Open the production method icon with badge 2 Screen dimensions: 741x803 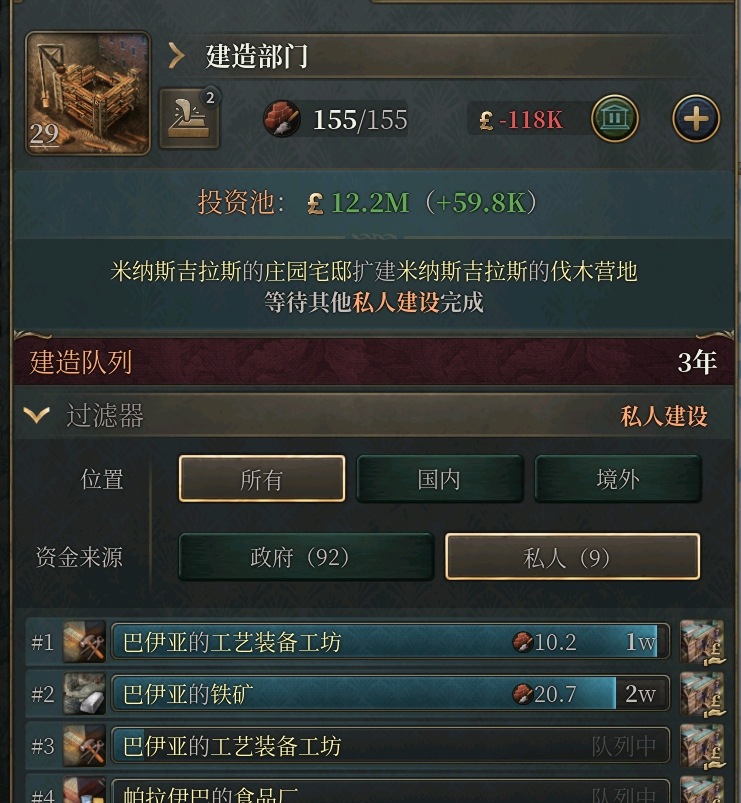pos(189,118)
